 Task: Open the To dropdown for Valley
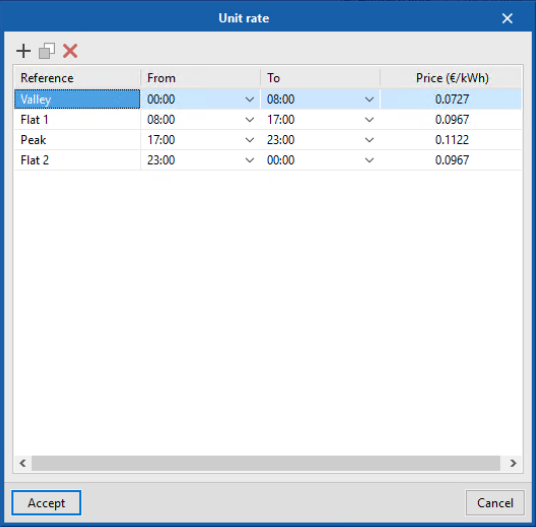369,99
